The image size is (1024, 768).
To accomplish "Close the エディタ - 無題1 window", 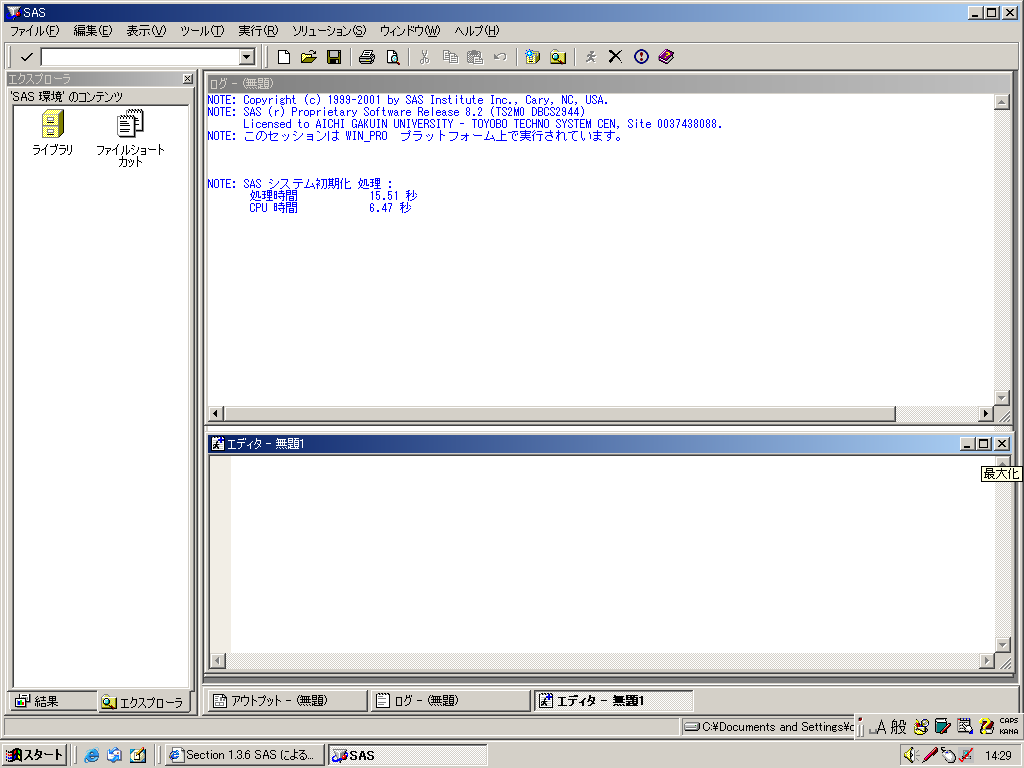I will pos(1002,444).
